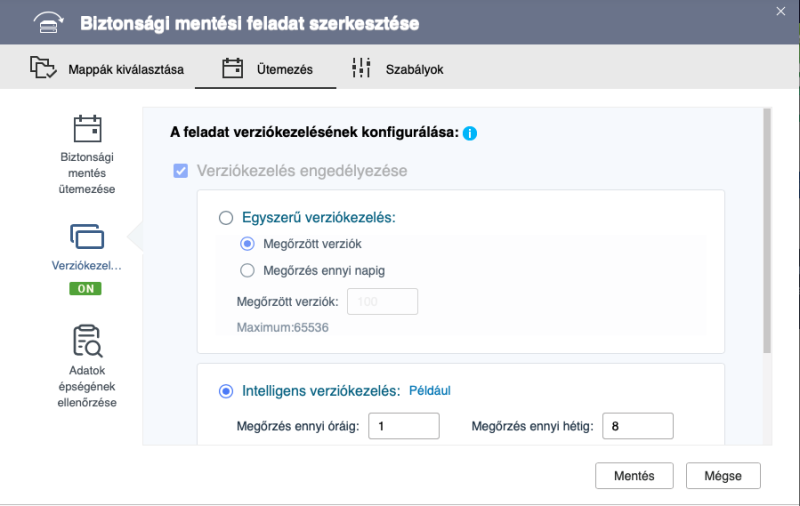Click the backup schedule calendar icon in sidebar
This screenshot has height=506, width=800.
[x=87, y=128]
